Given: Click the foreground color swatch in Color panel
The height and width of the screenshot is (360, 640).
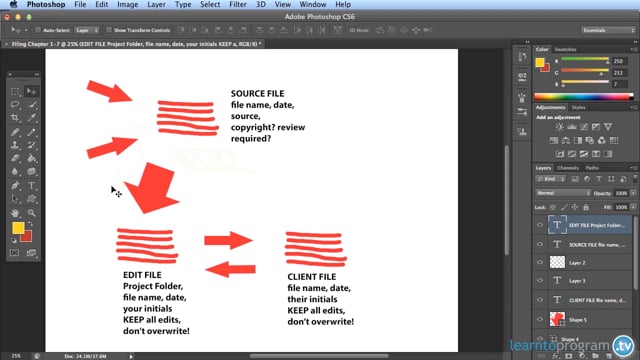Looking at the screenshot, I should point(540,62).
